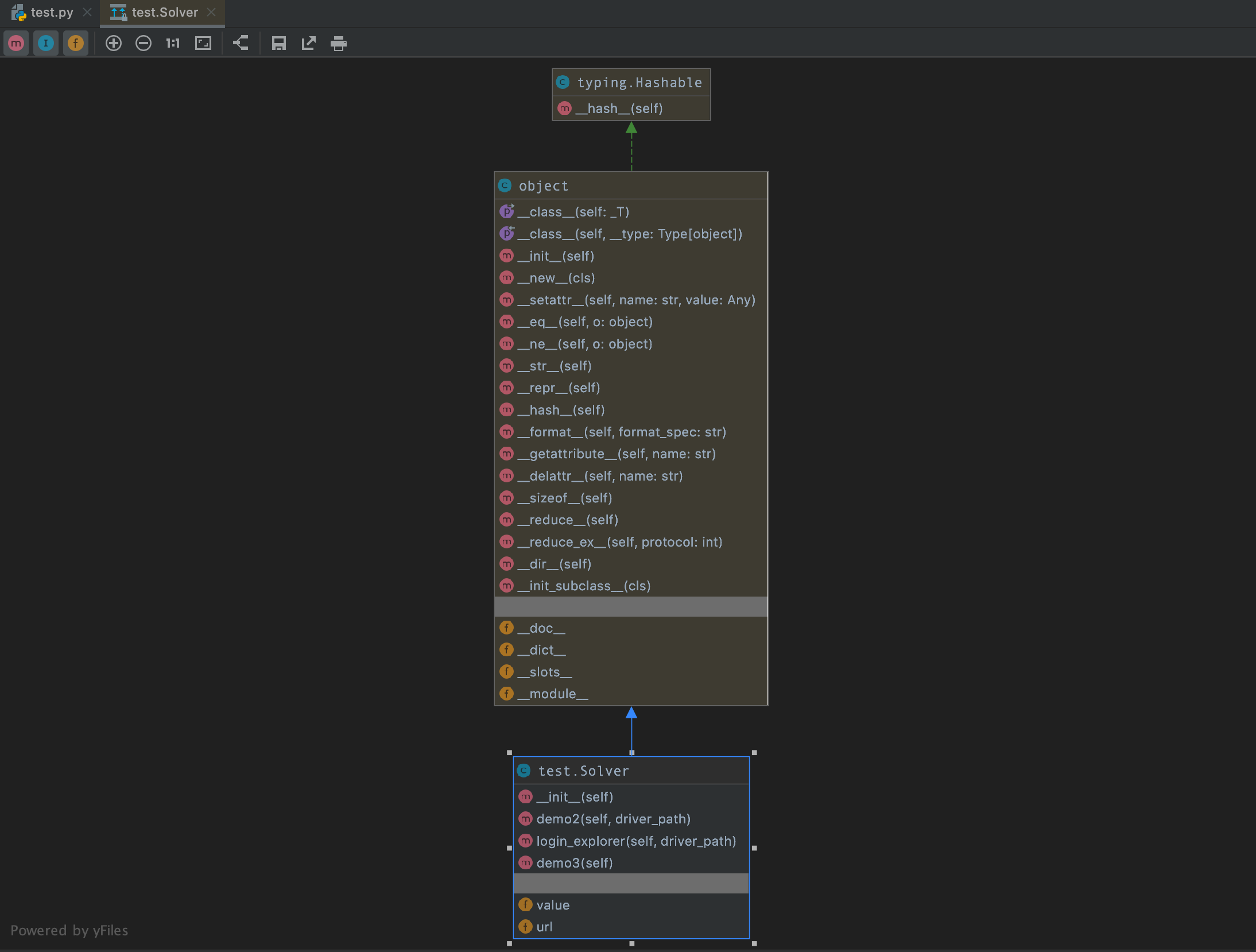Image resolution: width=1256 pixels, height=952 pixels.
Task: Select __slots__ field row
Action: tap(631, 672)
